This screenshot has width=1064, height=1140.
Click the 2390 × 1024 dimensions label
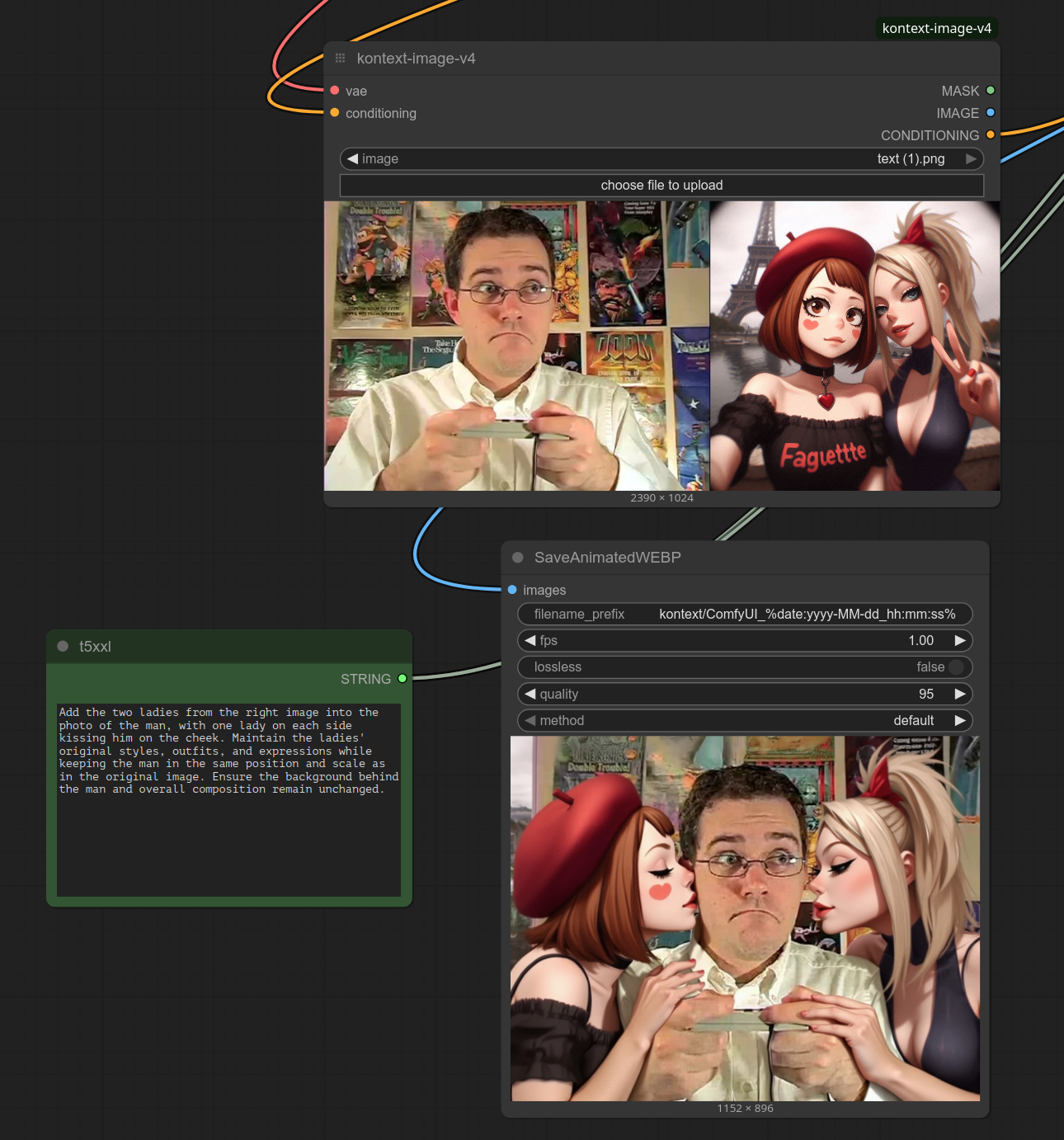tap(661, 497)
